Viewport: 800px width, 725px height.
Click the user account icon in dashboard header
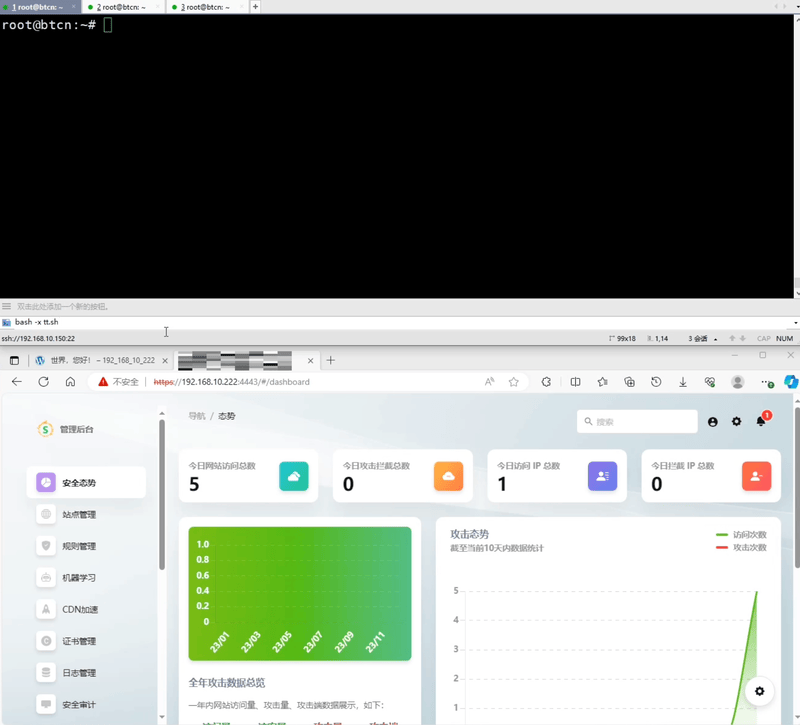click(x=713, y=422)
